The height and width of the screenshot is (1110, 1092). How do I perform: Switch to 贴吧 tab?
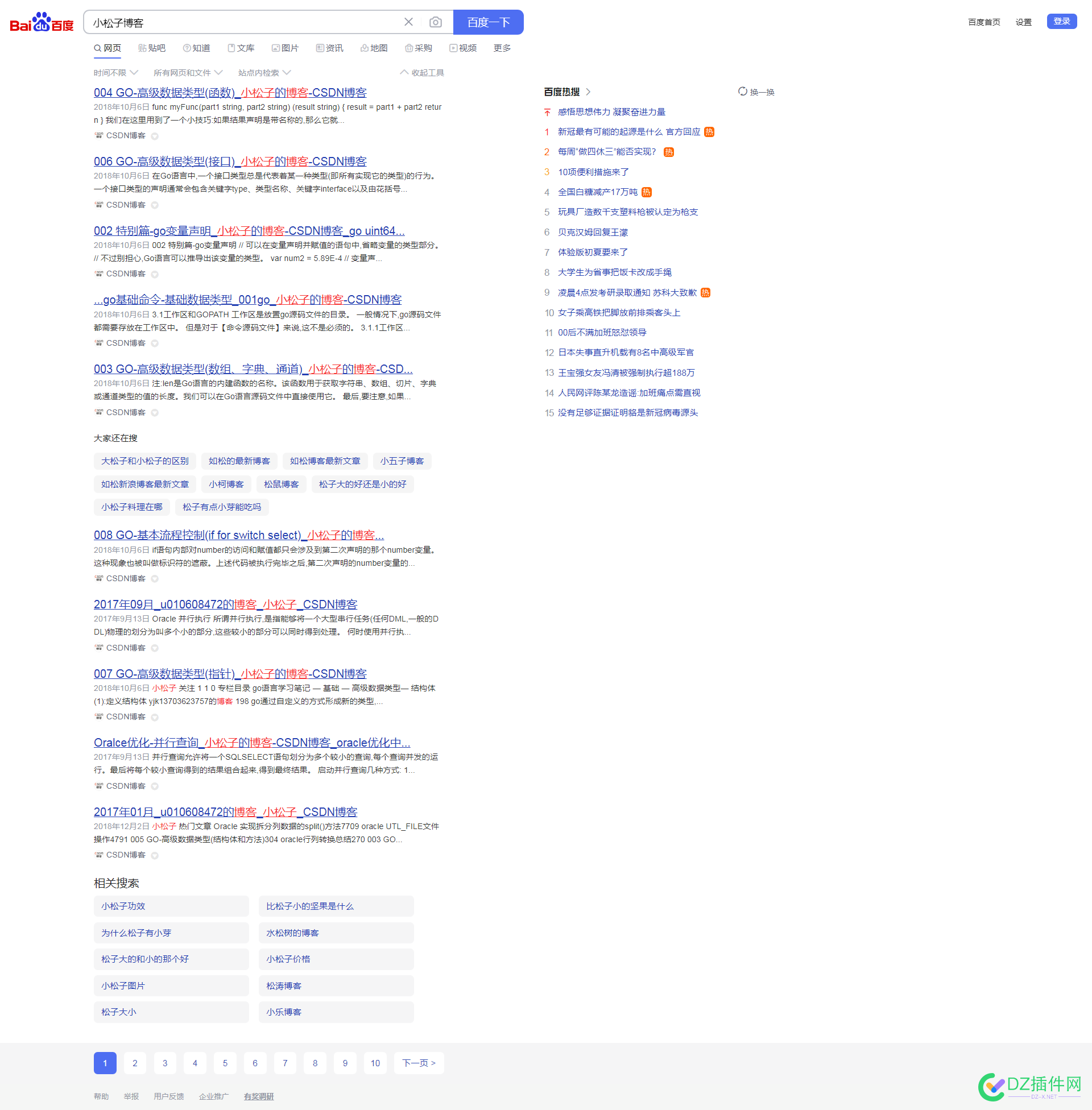pyautogui.click(x=152, y=48)
